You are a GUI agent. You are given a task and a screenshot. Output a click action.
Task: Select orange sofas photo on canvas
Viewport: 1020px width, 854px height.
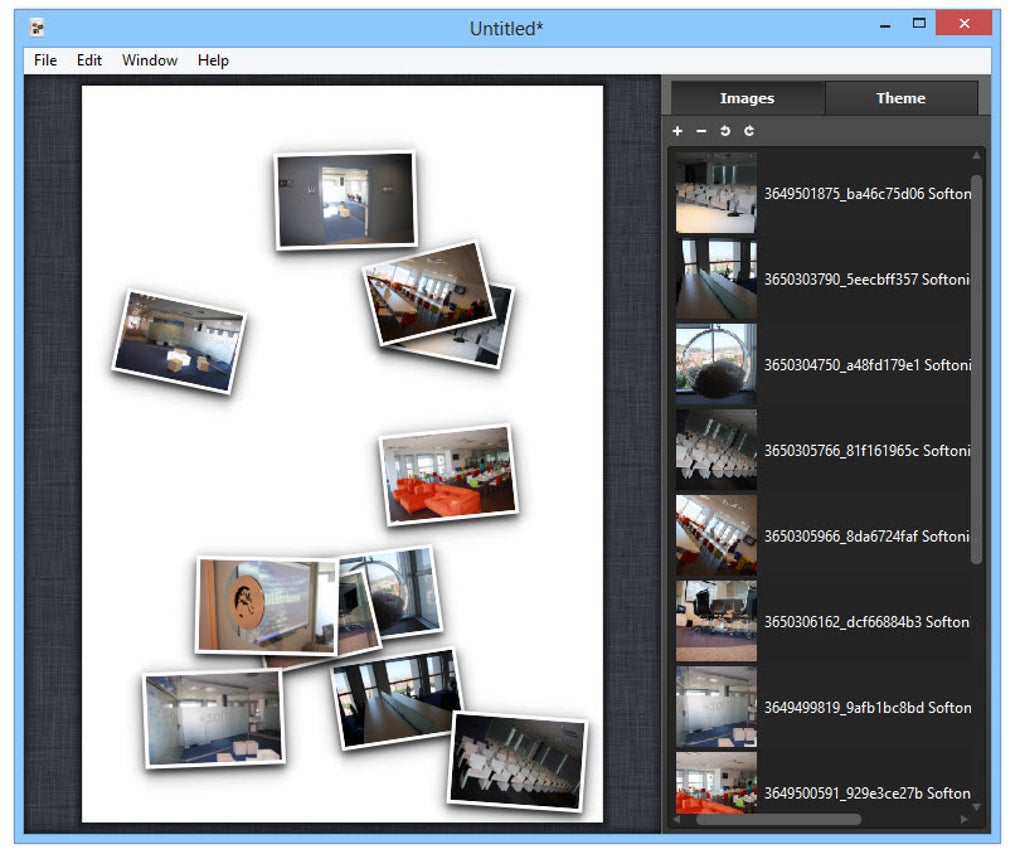click(x=449, y=475)
